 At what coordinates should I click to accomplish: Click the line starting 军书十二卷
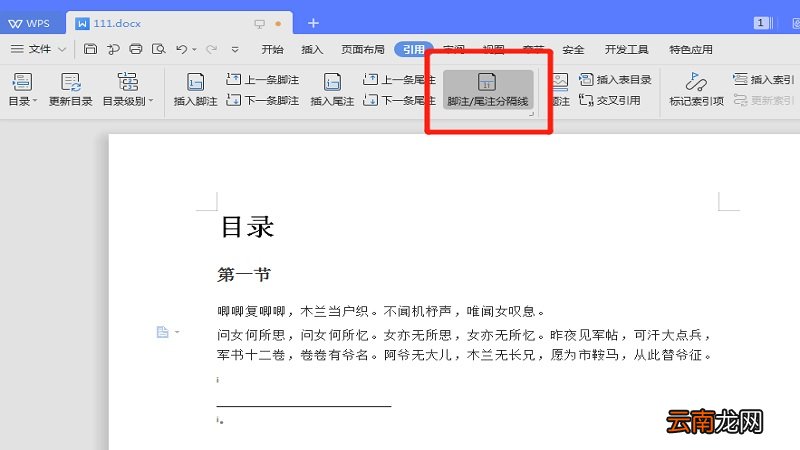[x=464, y=355]
